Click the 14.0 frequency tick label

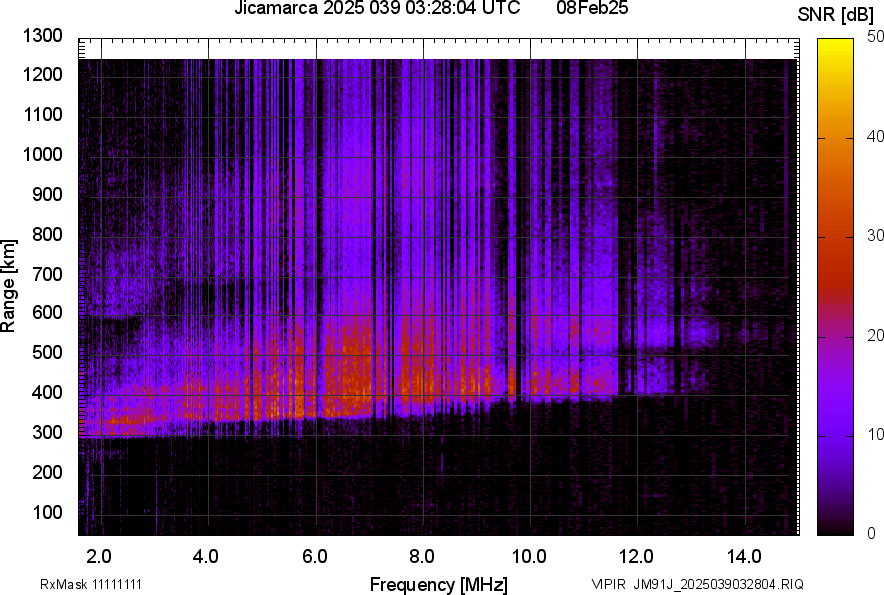744,556
